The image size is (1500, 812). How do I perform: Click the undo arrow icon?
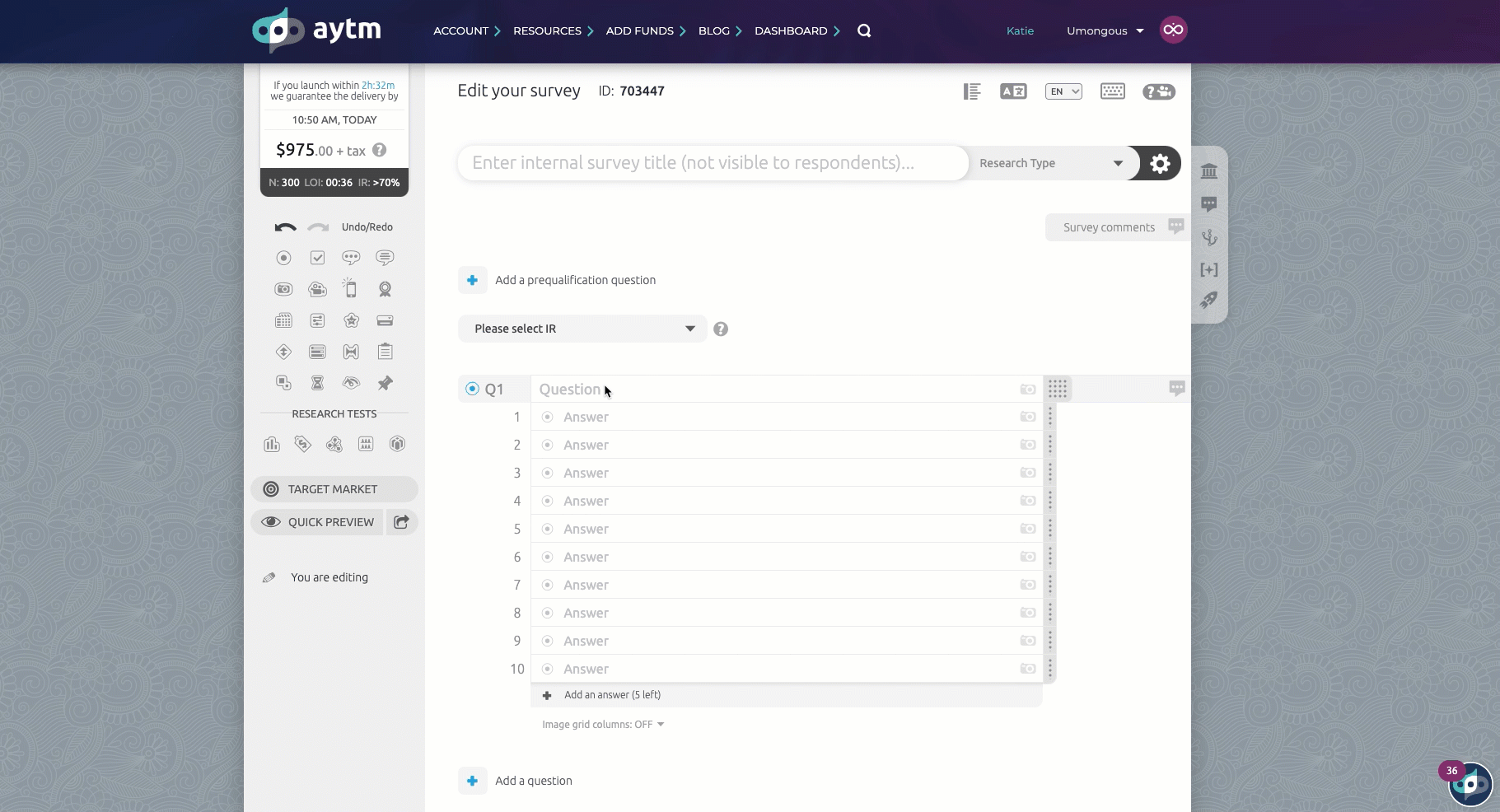(x=285, y=227)
